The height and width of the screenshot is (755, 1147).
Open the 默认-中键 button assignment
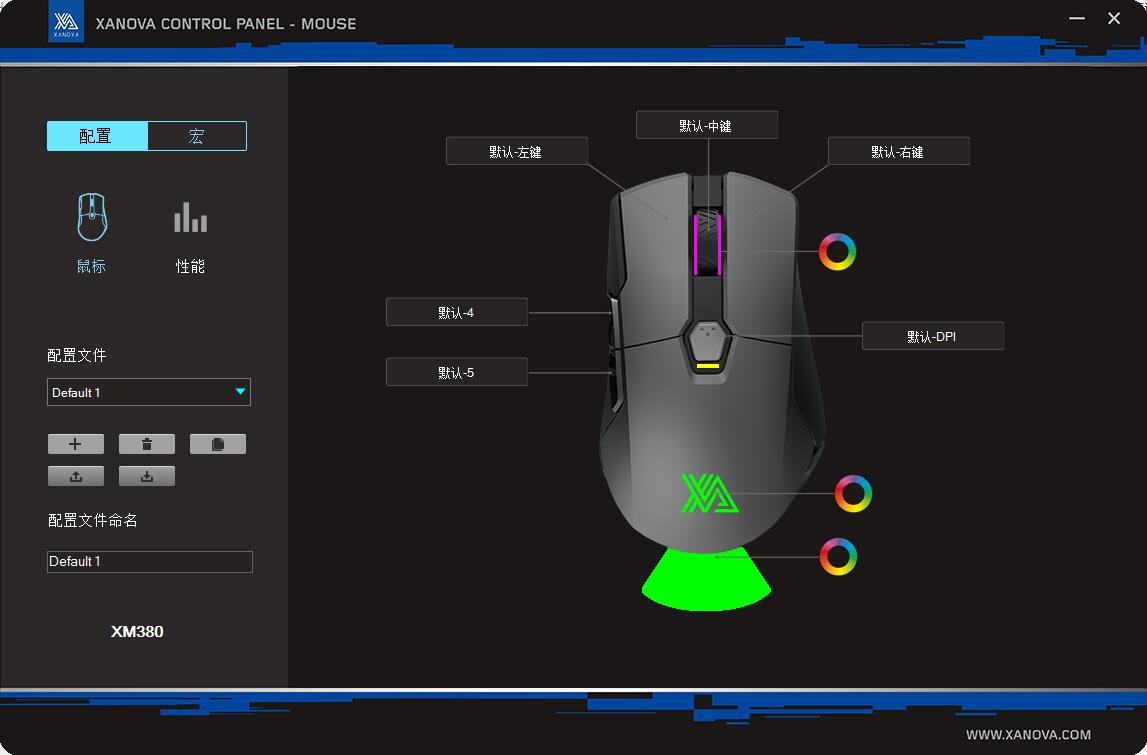click(x=706, y=125)
